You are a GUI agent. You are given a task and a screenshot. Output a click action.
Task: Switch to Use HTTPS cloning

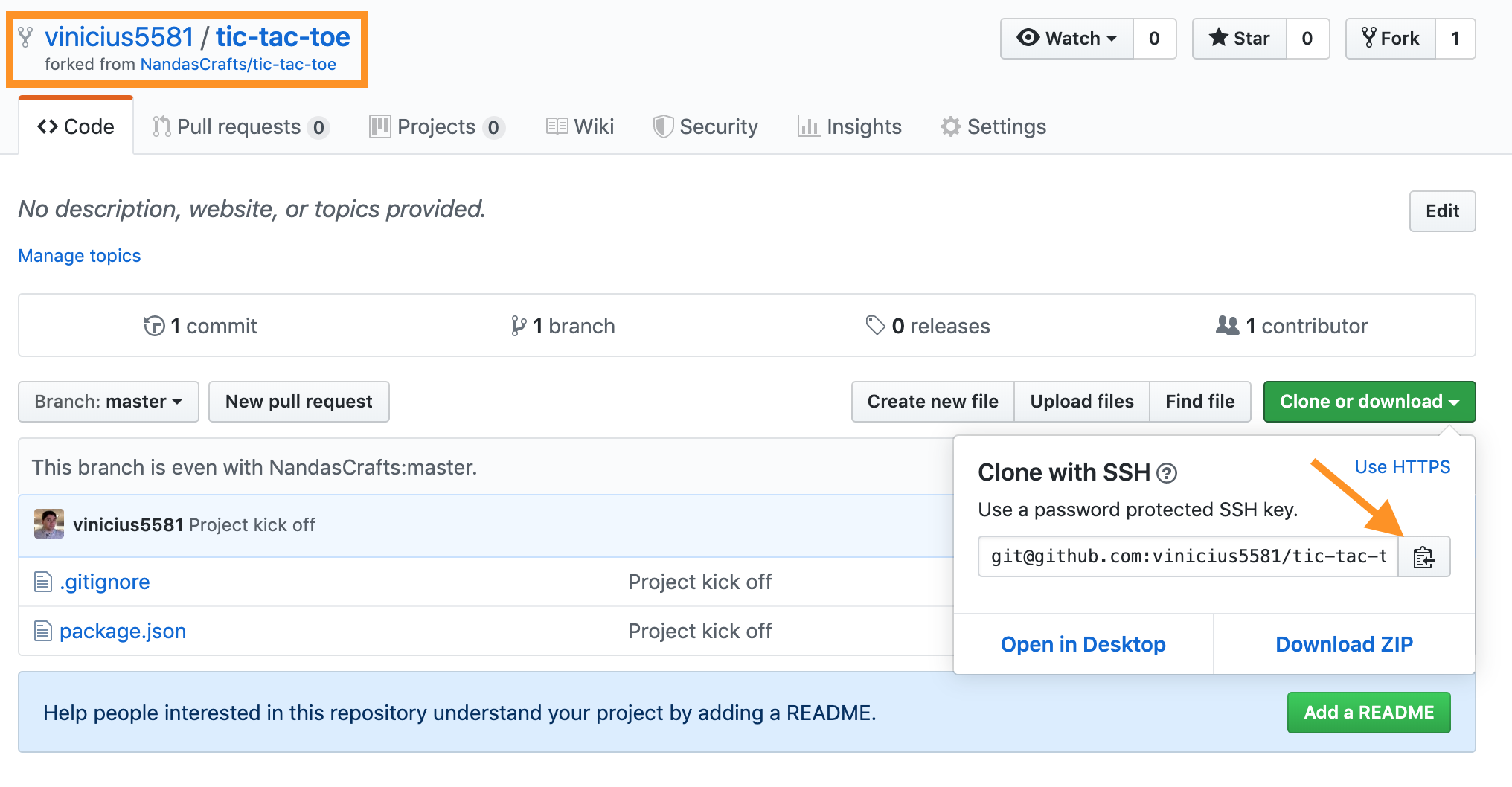[1403, 467]
